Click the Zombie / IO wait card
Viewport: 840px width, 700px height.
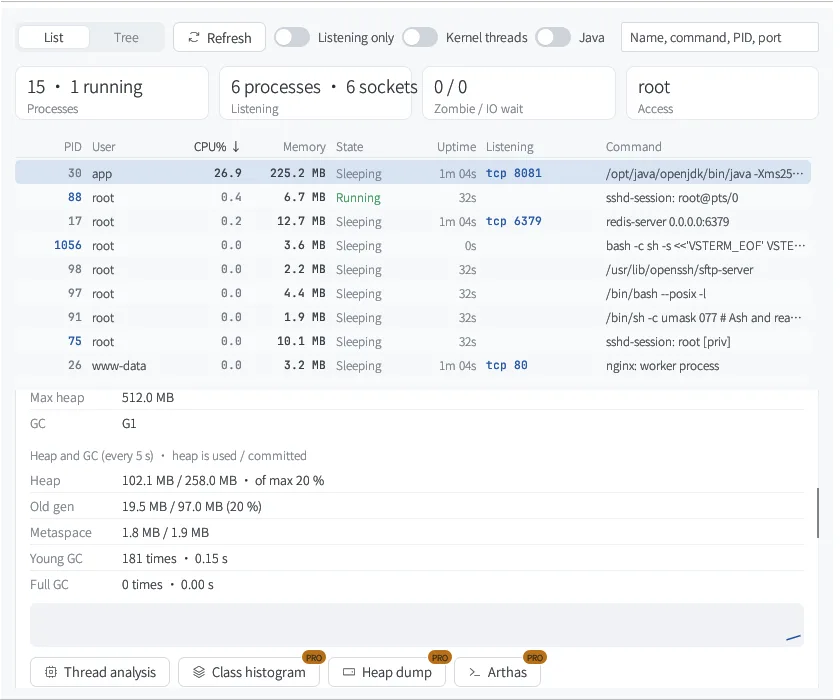(519, 93)
